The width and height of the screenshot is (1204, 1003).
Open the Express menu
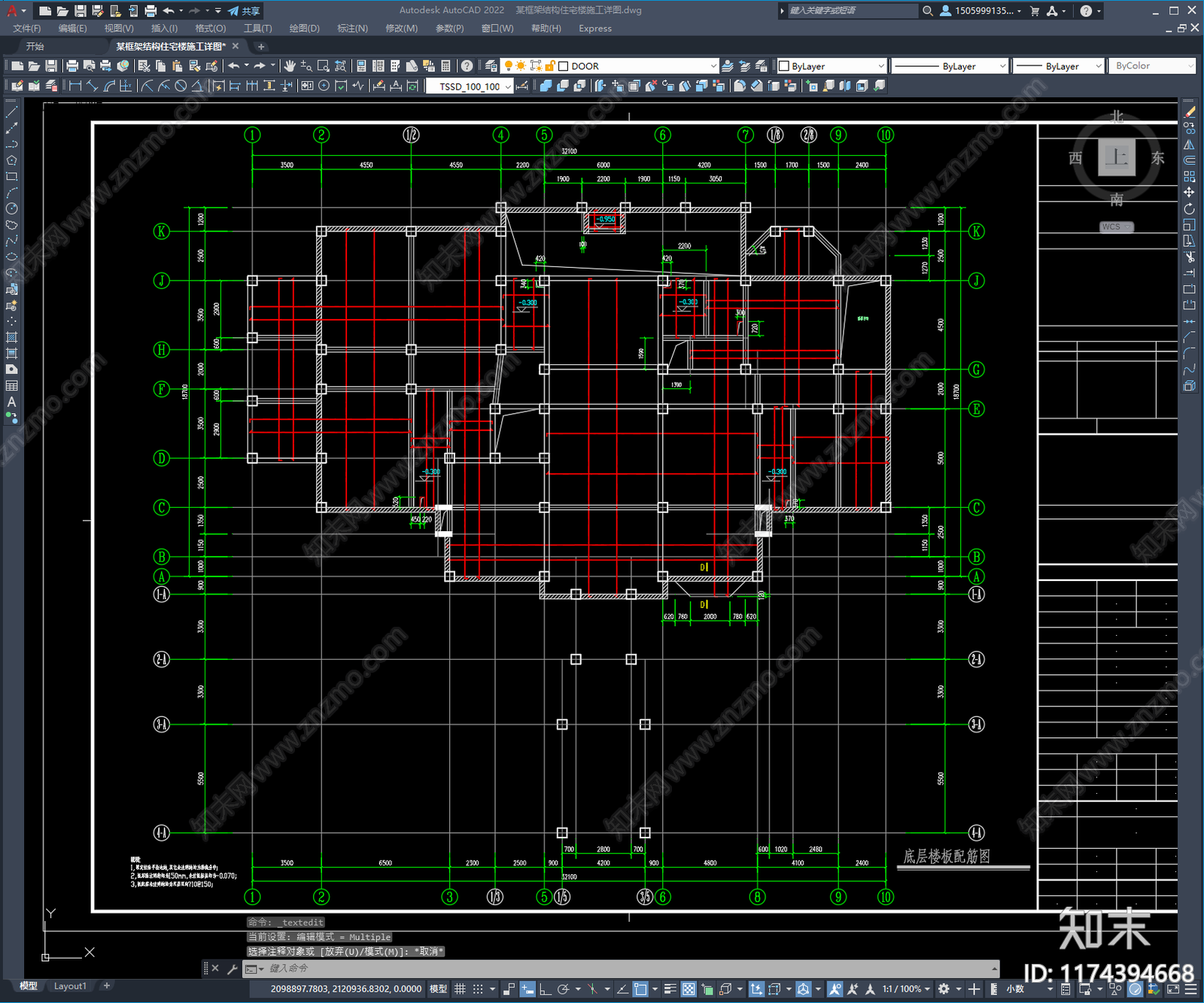[x=595, y=29]
